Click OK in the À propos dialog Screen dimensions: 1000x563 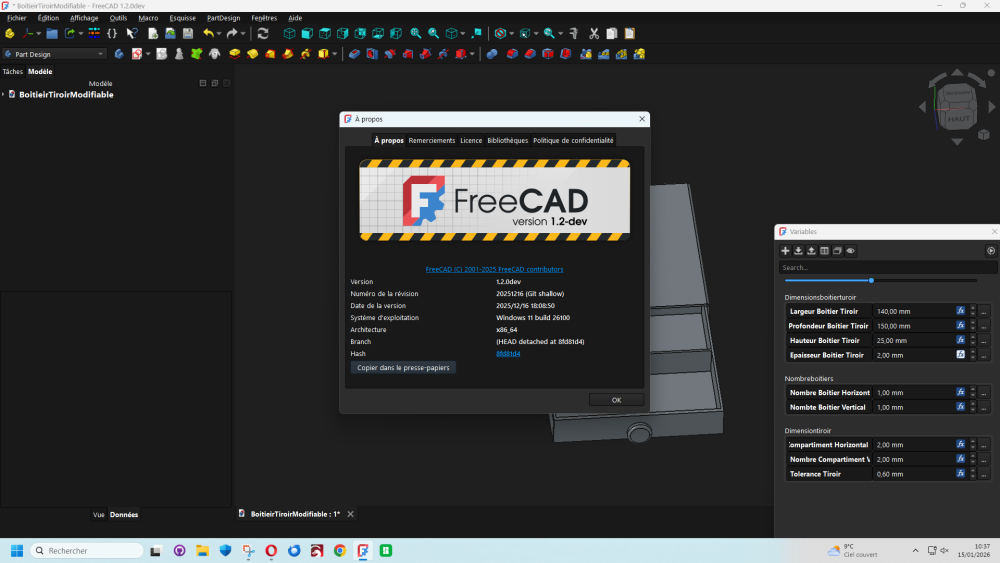point(616,400)
